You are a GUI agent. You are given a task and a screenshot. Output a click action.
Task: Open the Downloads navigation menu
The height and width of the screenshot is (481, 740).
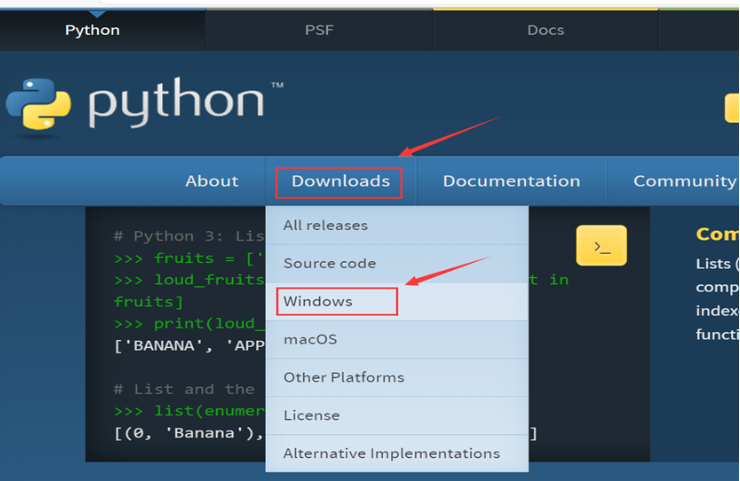click(340, 182)
